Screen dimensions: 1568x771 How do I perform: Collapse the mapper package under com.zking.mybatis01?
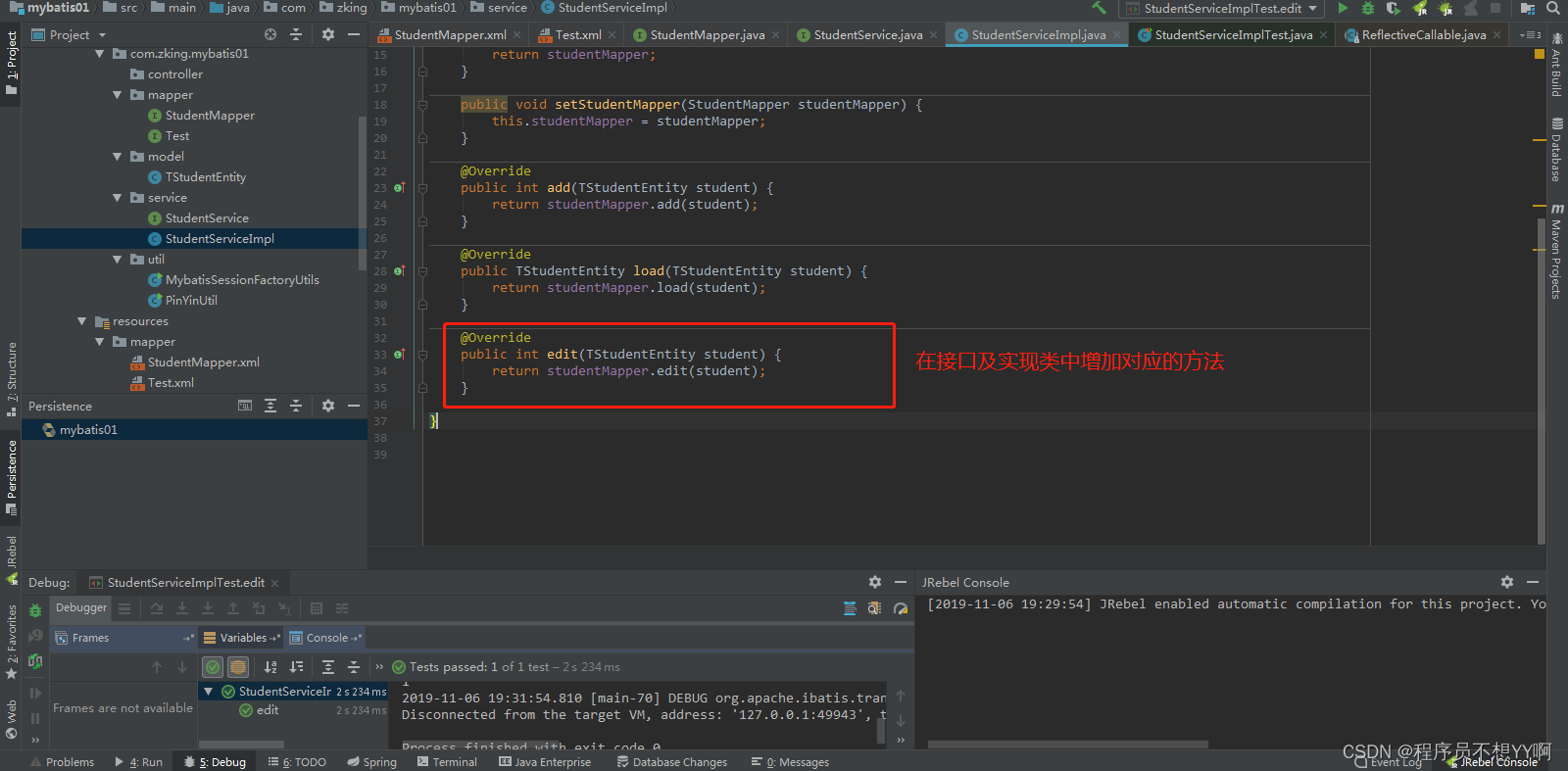click(x=118, y=95)
